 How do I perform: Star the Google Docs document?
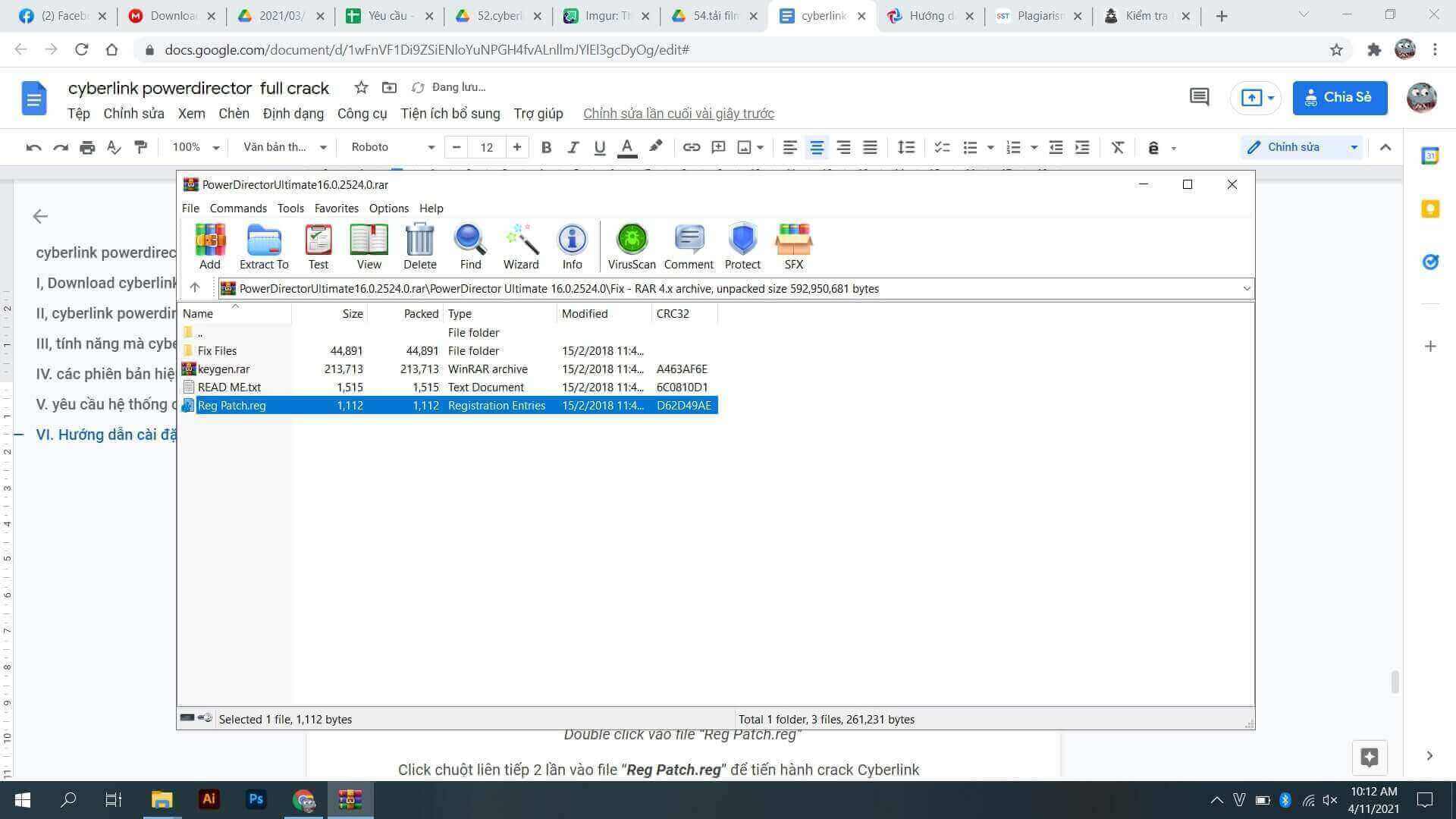(x=362, y=87)
